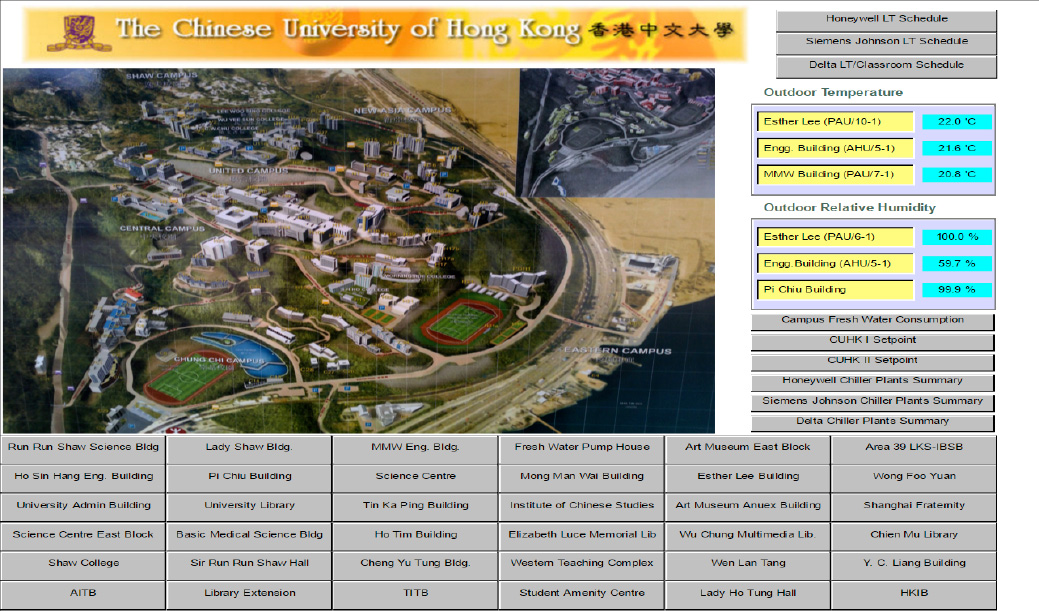
Task: Click the 100.0 % humidity value
Action: 957,237
